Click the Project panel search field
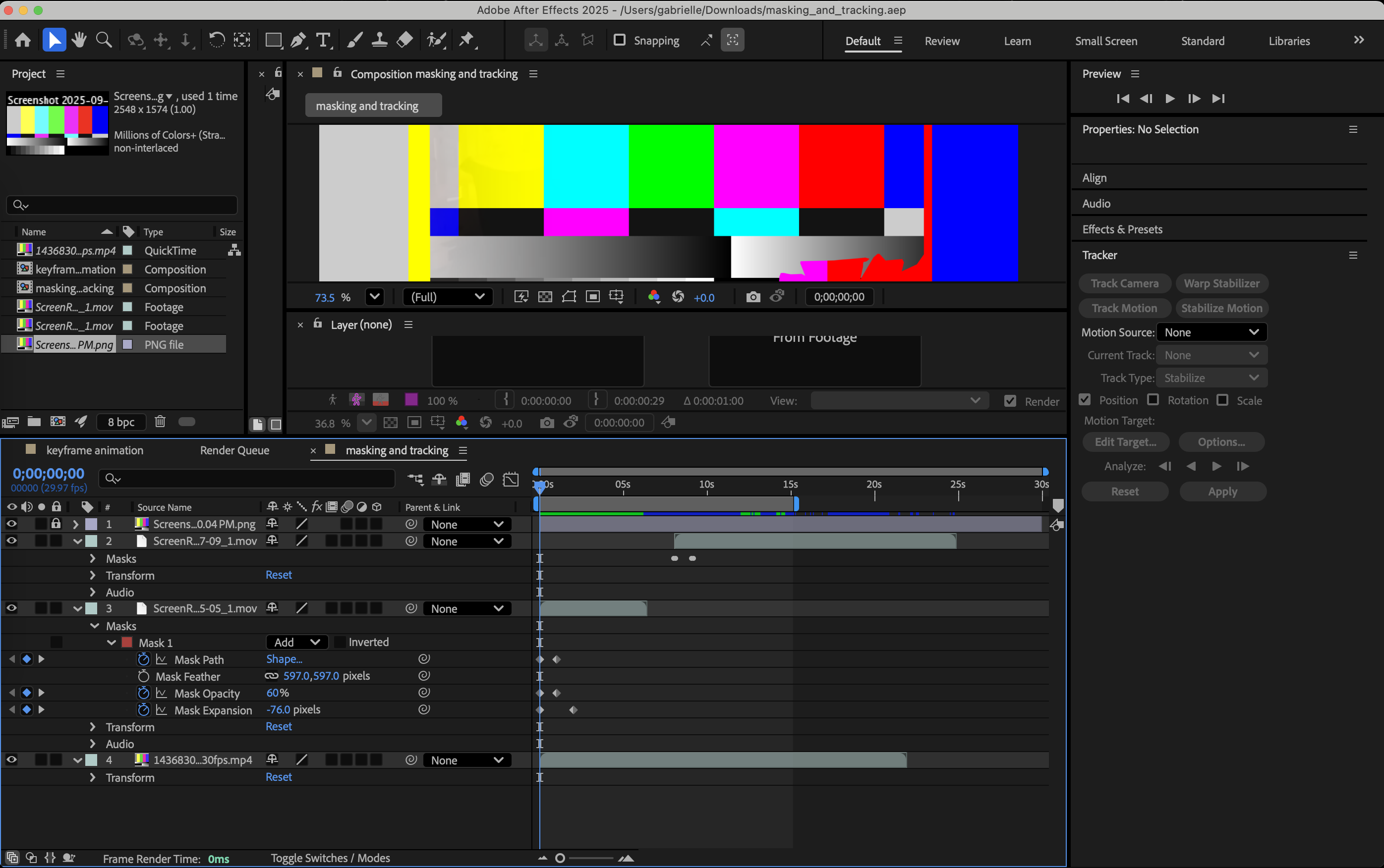The width and height of the screenshot is (1384, 868). pyautogui.click(x=122, y=205)
